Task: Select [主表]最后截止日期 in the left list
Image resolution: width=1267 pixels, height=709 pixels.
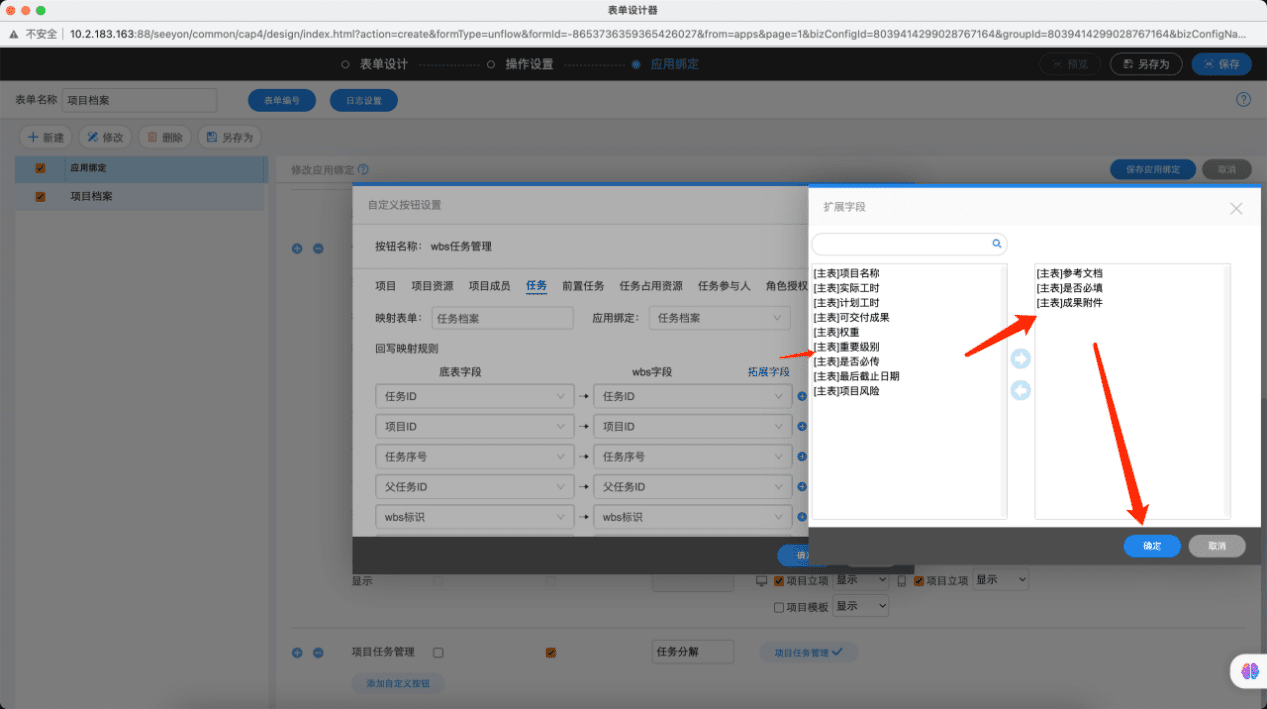Action: click(x=856, y=376)
